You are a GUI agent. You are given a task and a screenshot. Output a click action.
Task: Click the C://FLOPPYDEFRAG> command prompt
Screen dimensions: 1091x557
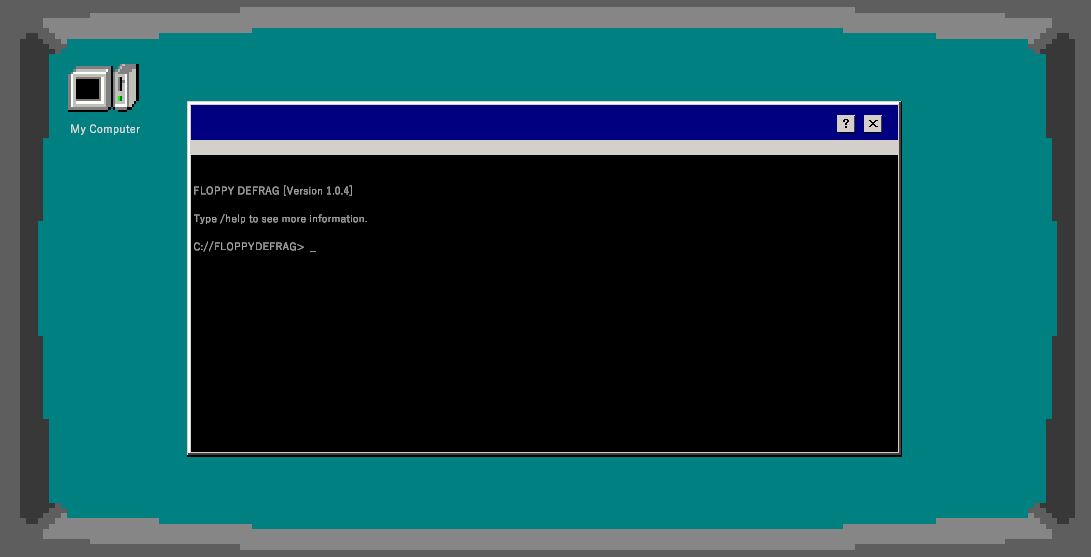248,246
